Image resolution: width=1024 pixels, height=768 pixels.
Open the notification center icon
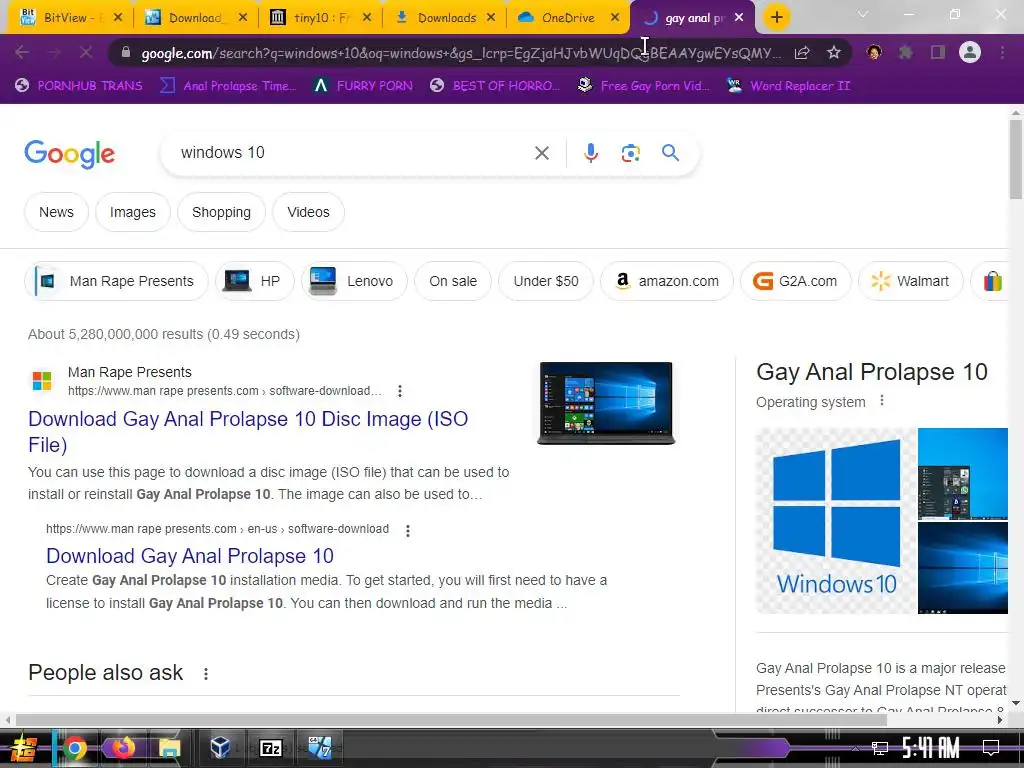[x=991, y=748]
